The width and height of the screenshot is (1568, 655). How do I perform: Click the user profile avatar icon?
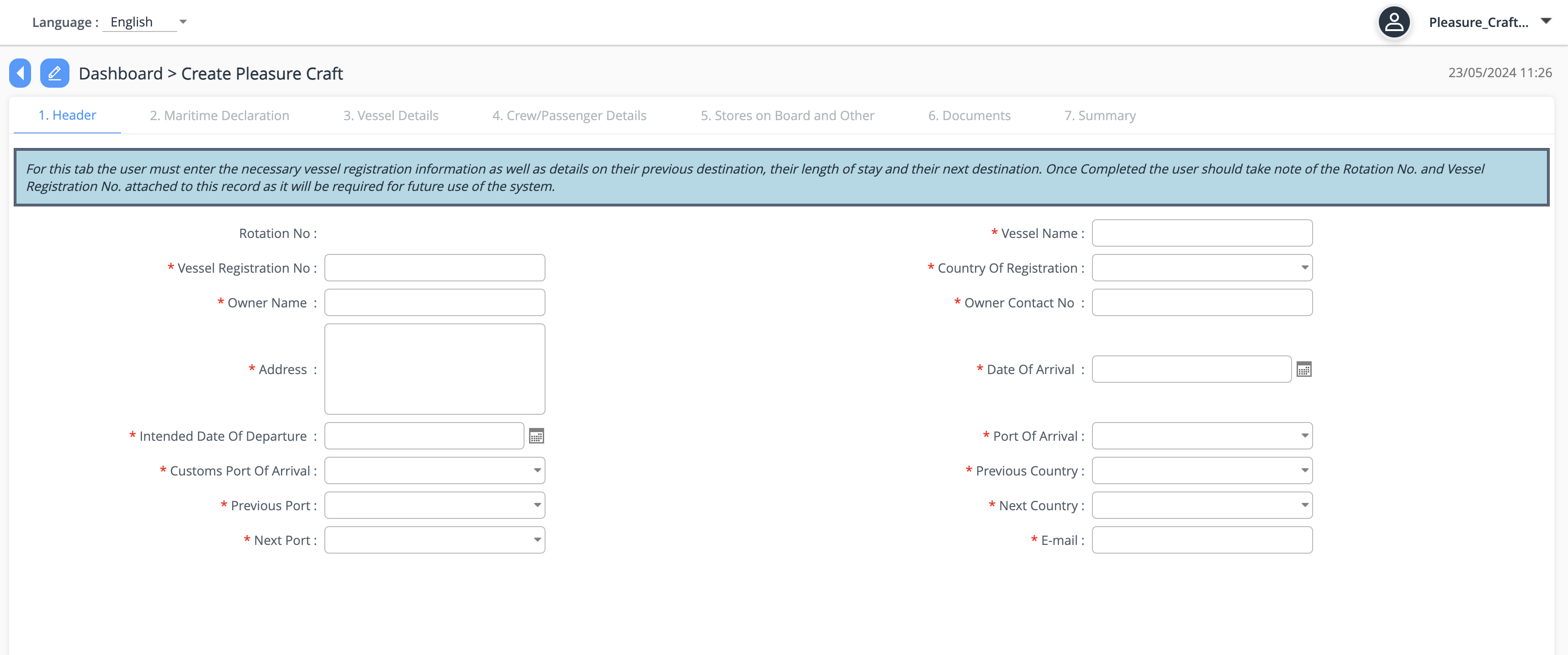[x=1394, y=22]
